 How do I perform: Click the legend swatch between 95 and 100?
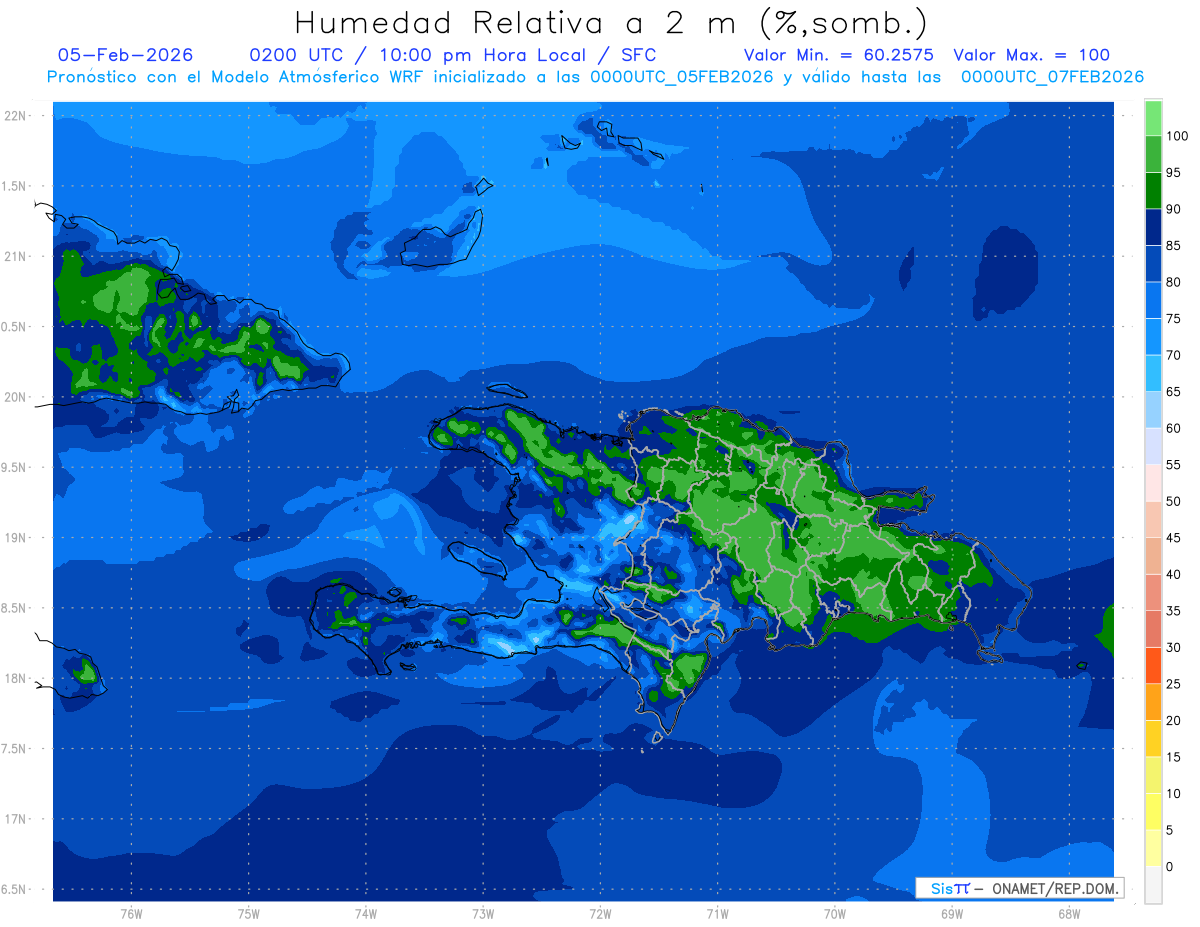[1153, 154]
